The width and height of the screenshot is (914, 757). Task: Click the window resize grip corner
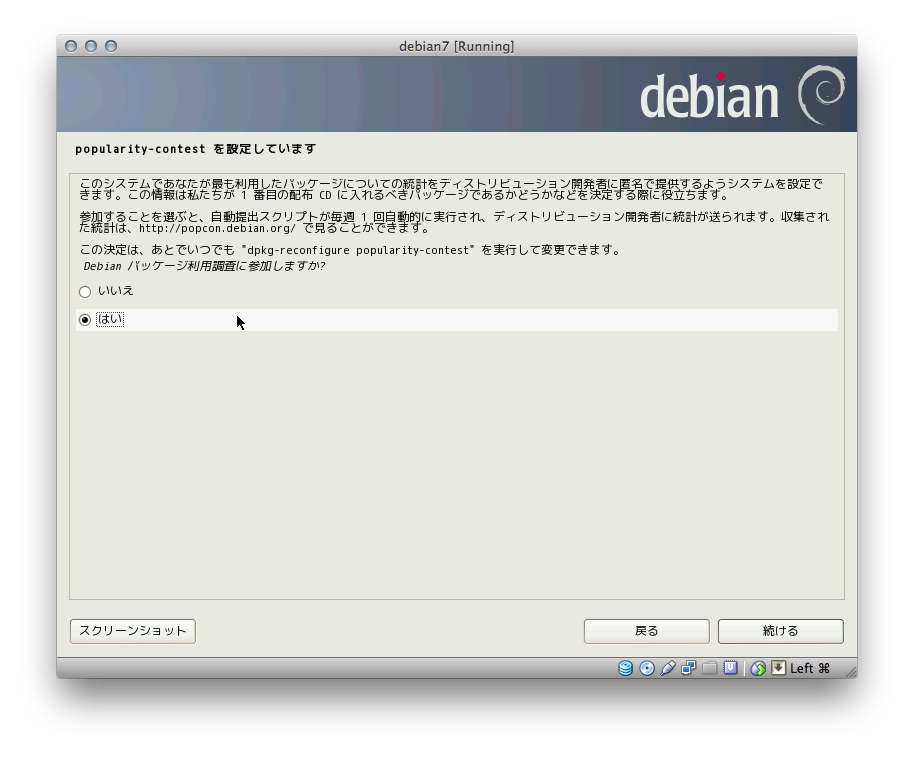[x=850, y=672]
